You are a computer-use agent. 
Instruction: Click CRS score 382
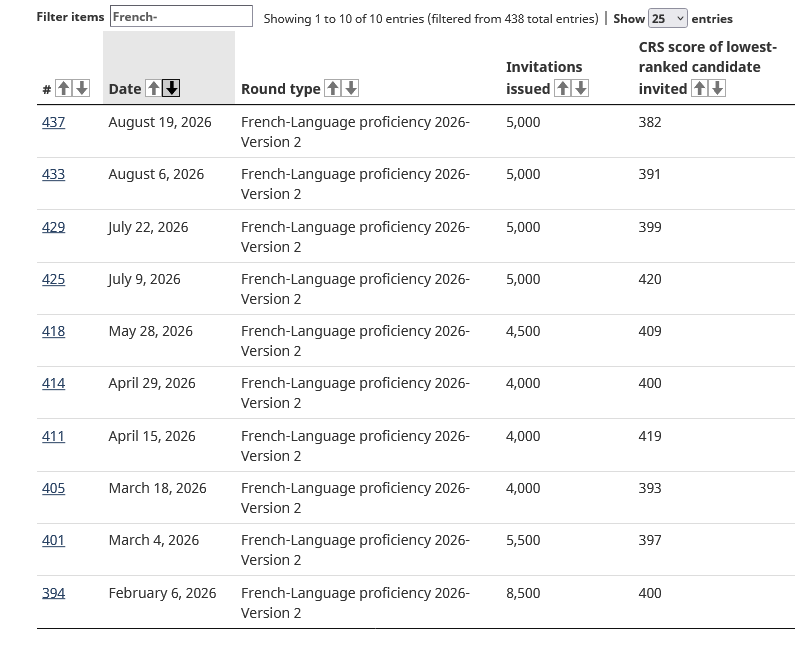(x=650, y=122)
